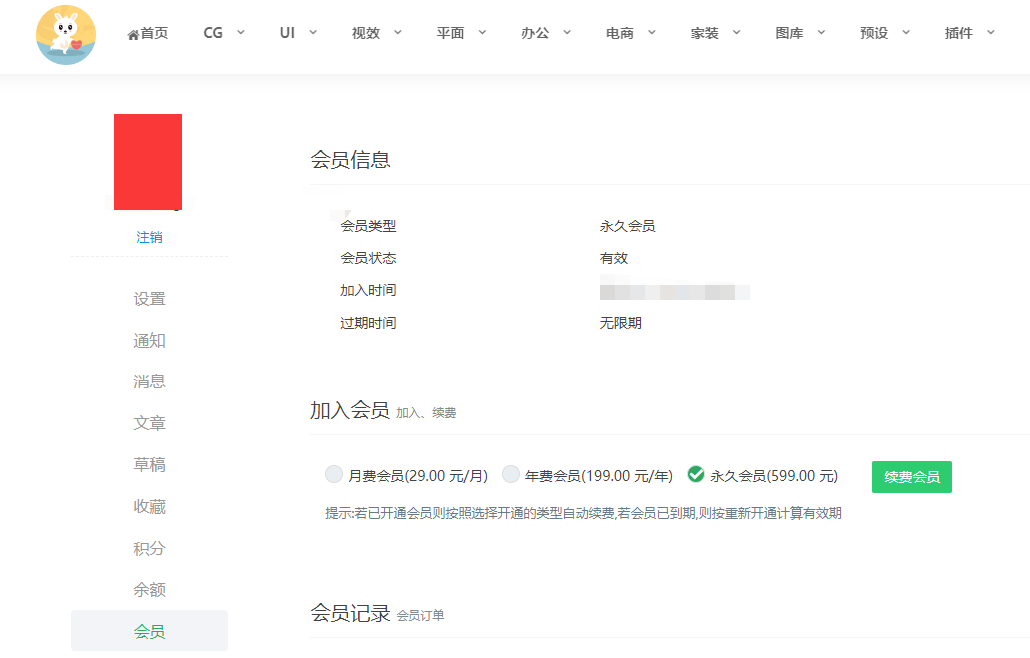Expand the CG dropdown chevron
The image size is (1030, 658).
(240, 32)
